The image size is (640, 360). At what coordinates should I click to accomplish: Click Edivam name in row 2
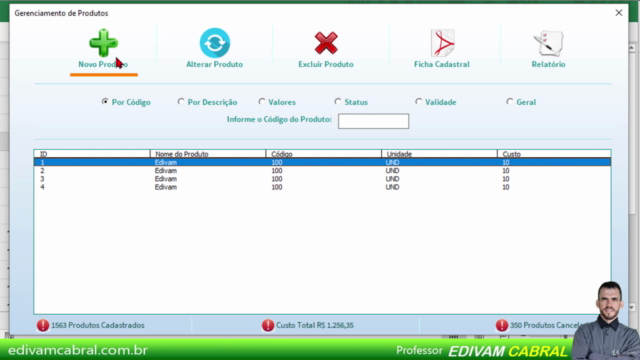tap(166, 171)
